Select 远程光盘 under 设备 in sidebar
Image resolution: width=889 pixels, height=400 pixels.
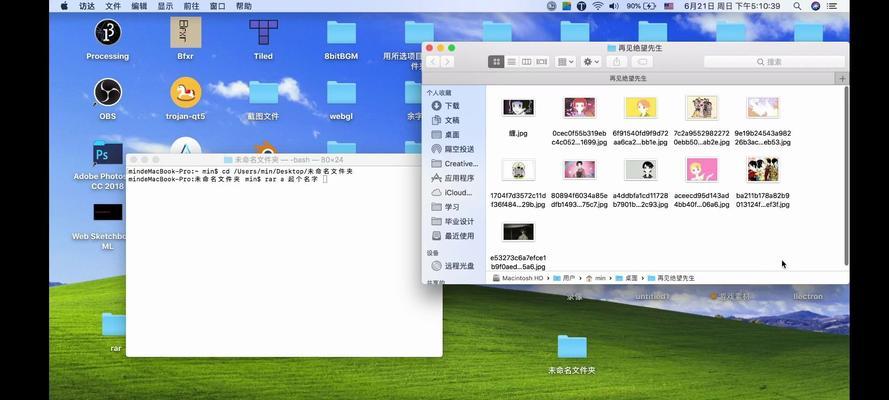click(x=452, y=266)
